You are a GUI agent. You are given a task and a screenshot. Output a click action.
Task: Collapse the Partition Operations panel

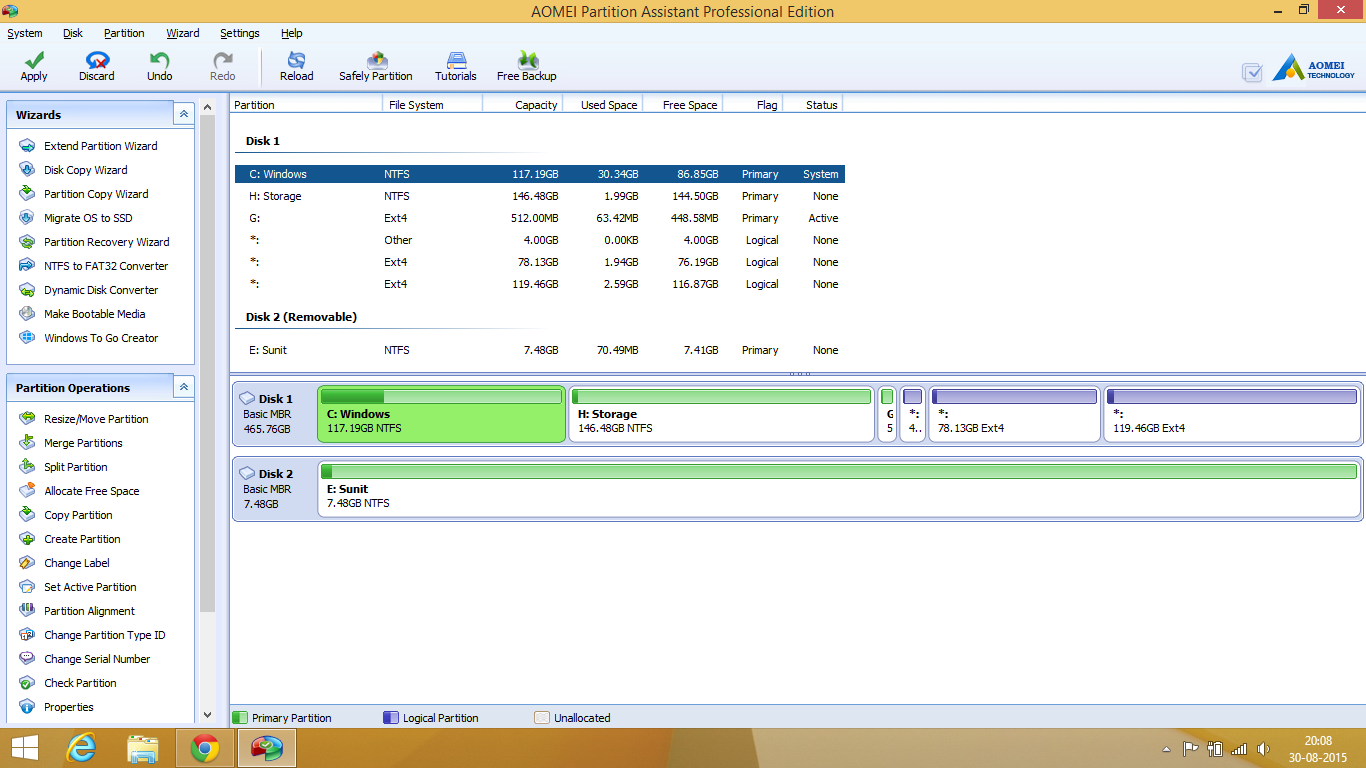183,388
